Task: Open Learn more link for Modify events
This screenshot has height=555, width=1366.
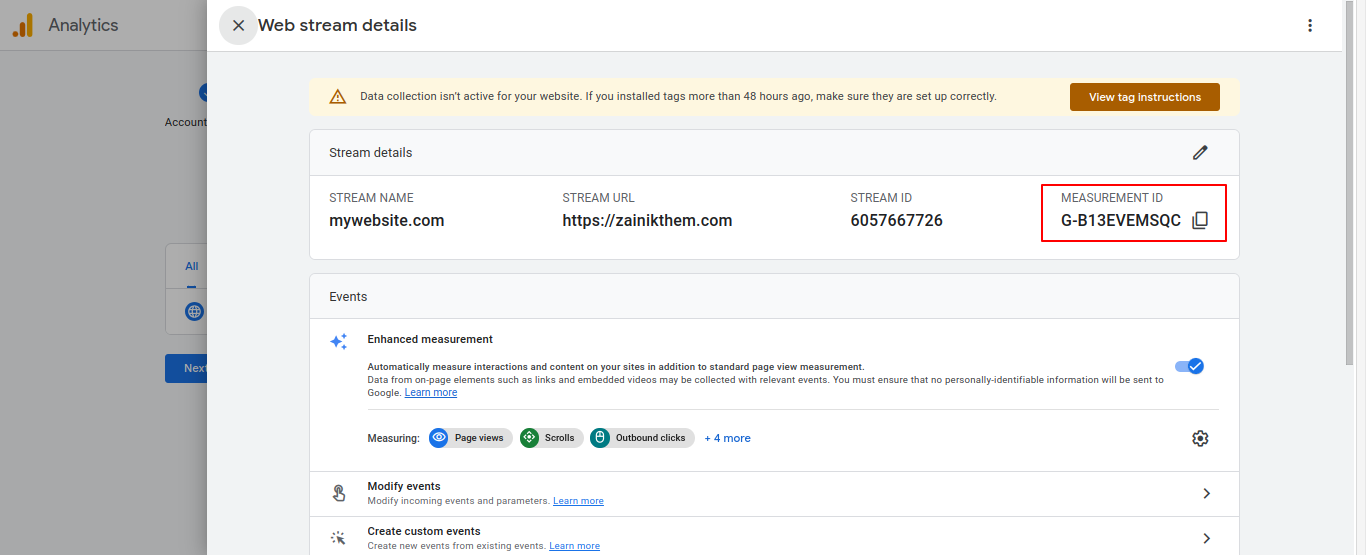Action: (578, 501)
